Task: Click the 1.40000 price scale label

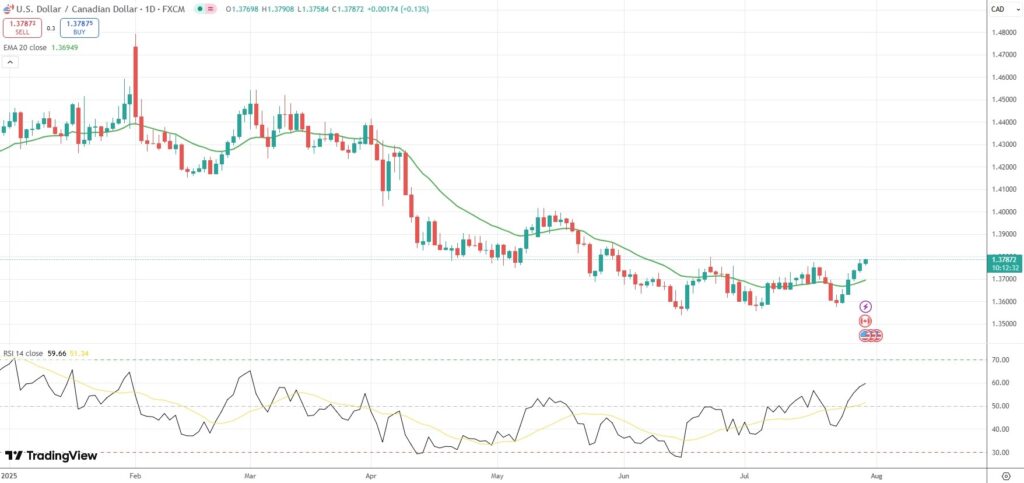Action: click(x=1002, y=212)
